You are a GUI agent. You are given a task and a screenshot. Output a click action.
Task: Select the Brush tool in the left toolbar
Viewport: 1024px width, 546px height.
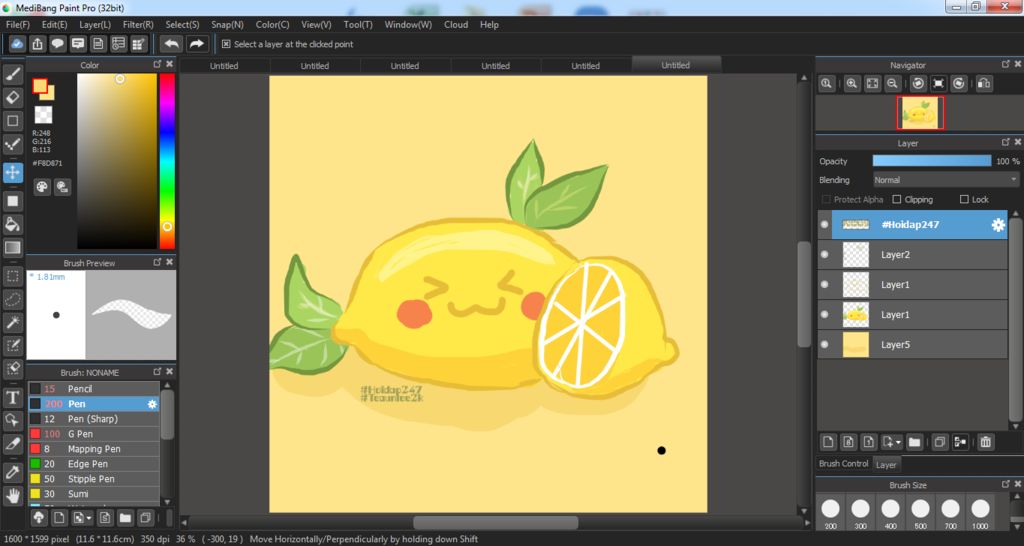[13, 74]
